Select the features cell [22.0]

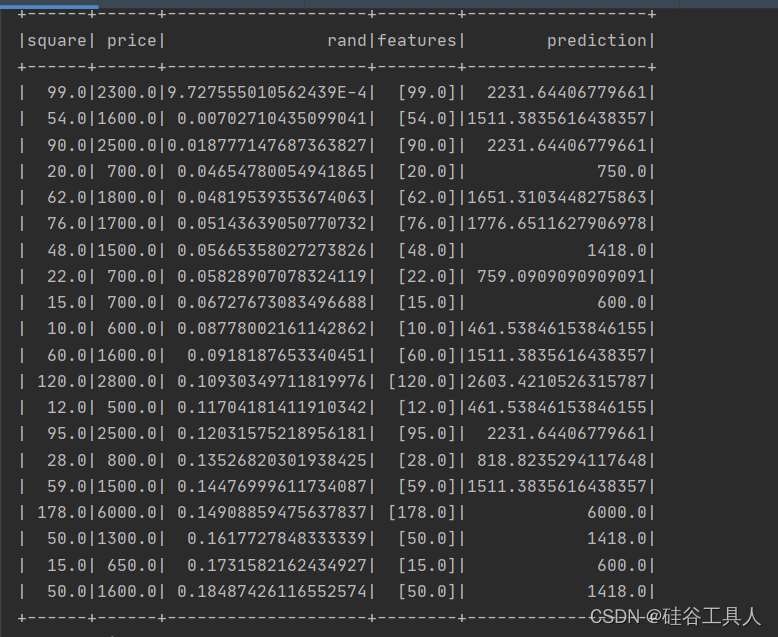[x=427, y=276]
